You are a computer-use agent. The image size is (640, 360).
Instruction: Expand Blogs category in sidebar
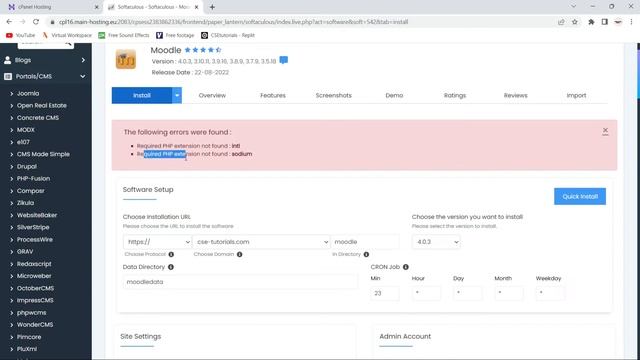pos(45,60)
